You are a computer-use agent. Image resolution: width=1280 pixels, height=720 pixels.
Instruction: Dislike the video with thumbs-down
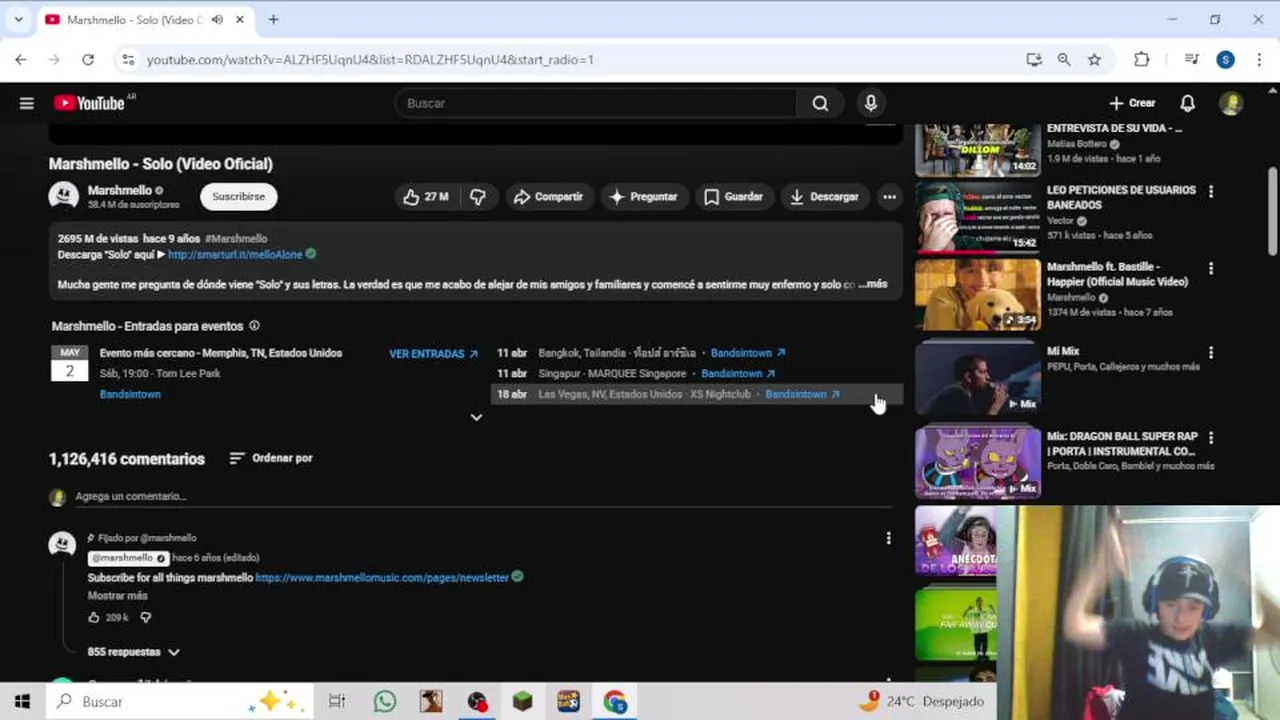pos(478,197)
